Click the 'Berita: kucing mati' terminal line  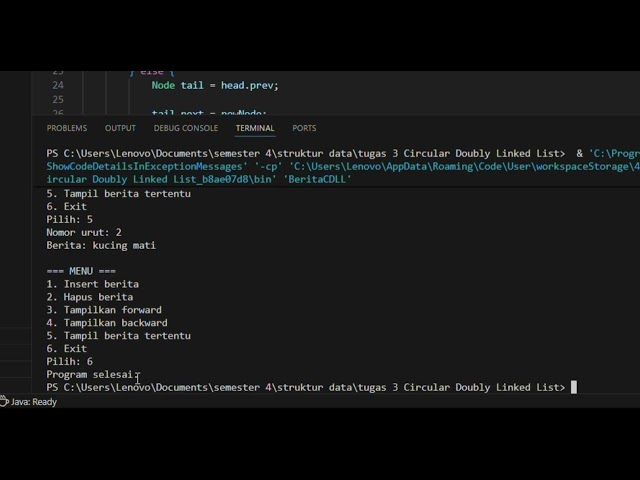(x=101, y=245)
